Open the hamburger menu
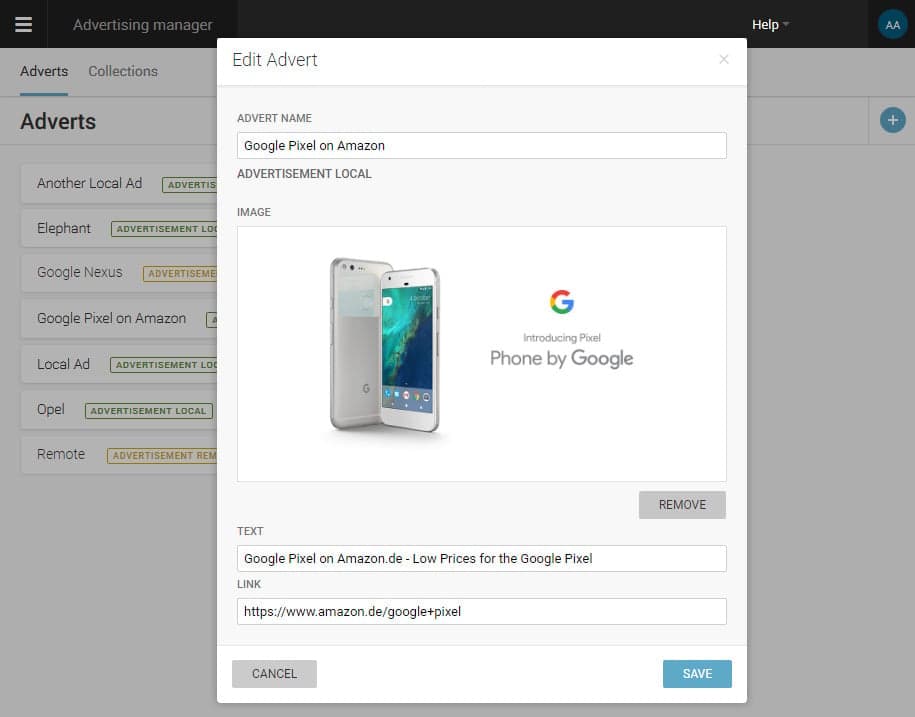Image resolution: width=915 pixels, height=717 pixels. point(23,25)
